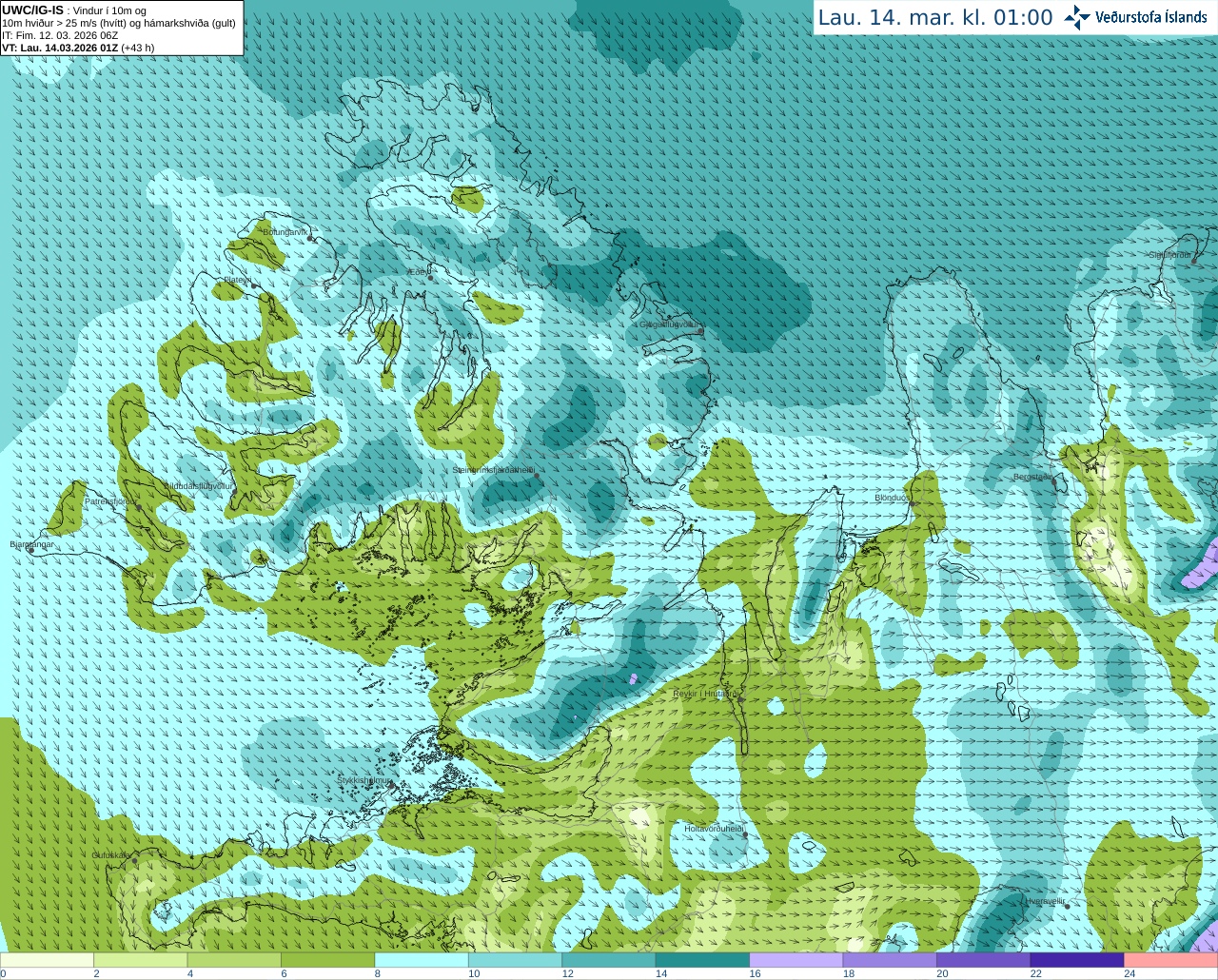Click the Siglufjörður station label
1218x980 pixels.
pyautogui.click(x=1169, y=255)
